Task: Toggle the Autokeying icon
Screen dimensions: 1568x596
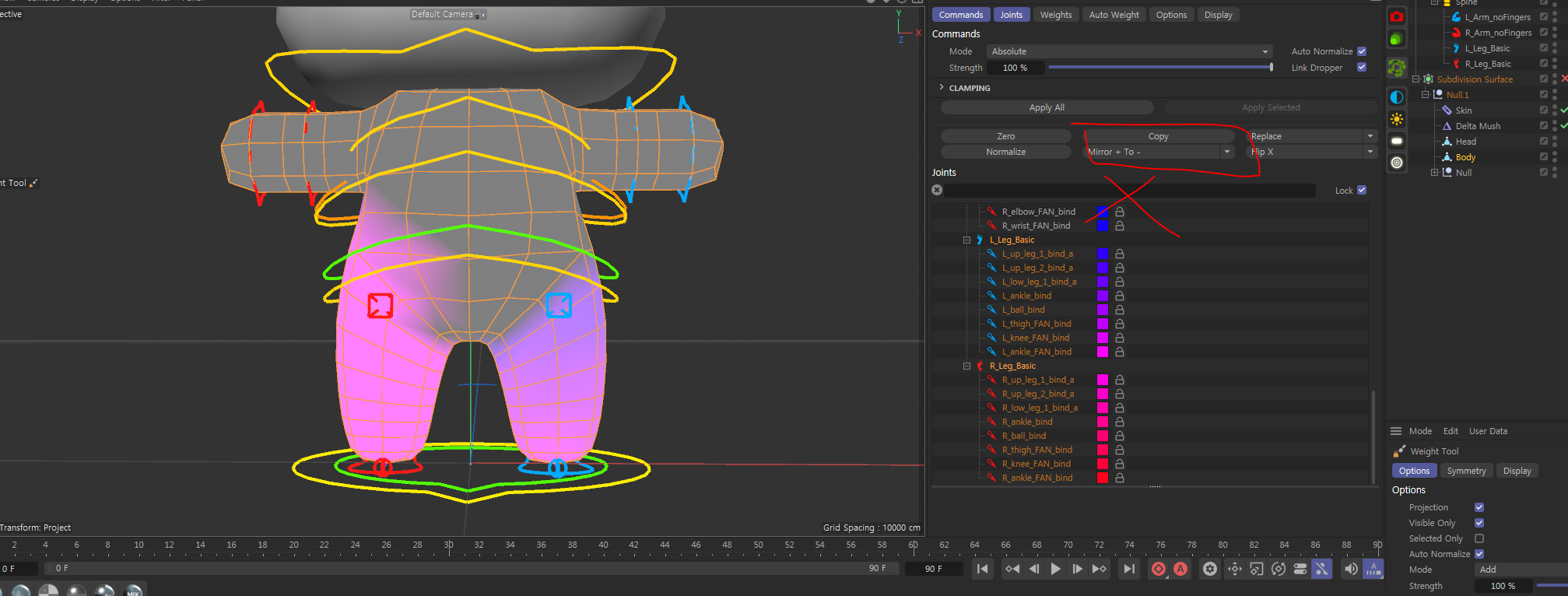Action: click(x=1180, y=569)
